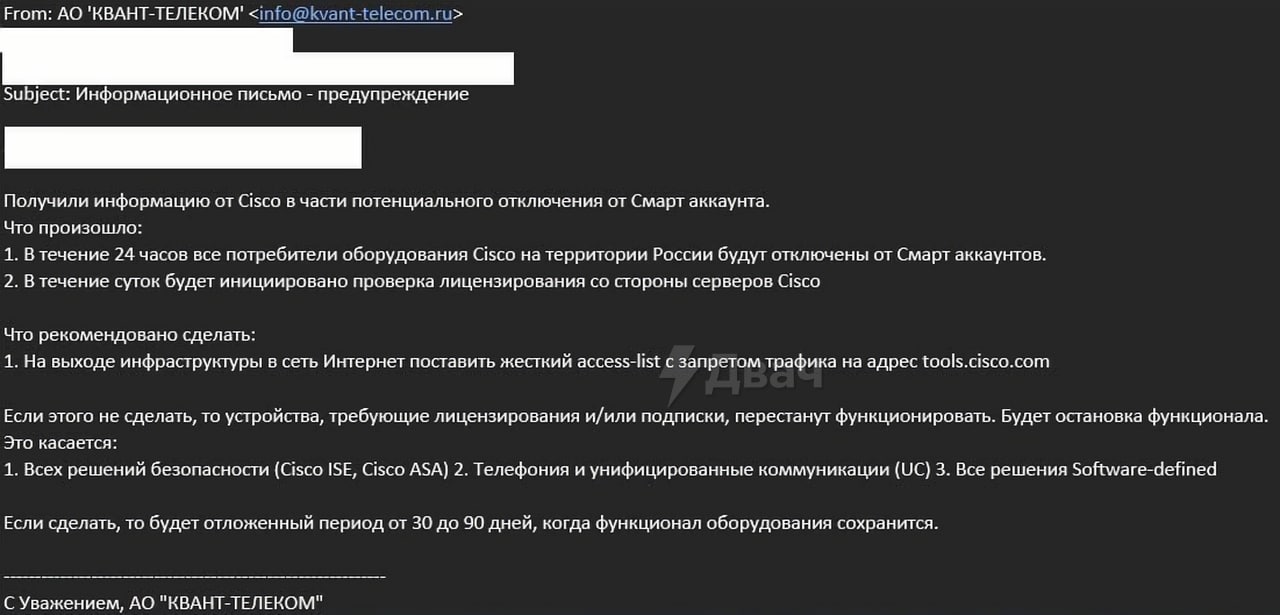Click the tools.cisco.com address text
The width and height of the screenshot is (1280, 615).
(985, 361)
